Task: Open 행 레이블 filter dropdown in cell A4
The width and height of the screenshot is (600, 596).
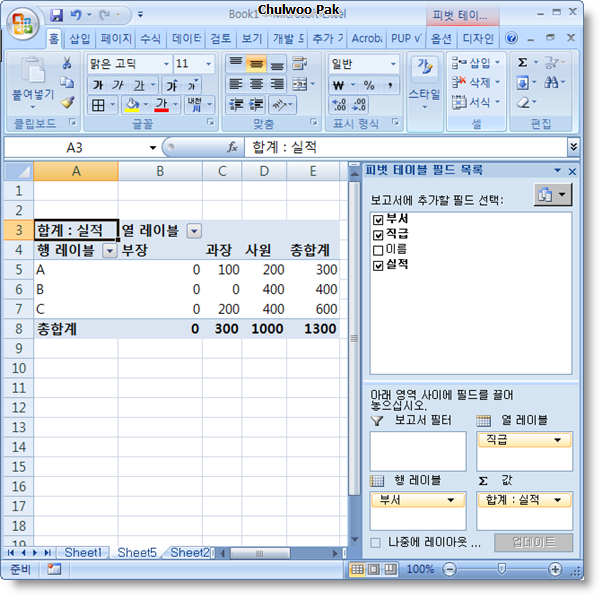Action: coord(110,251)
